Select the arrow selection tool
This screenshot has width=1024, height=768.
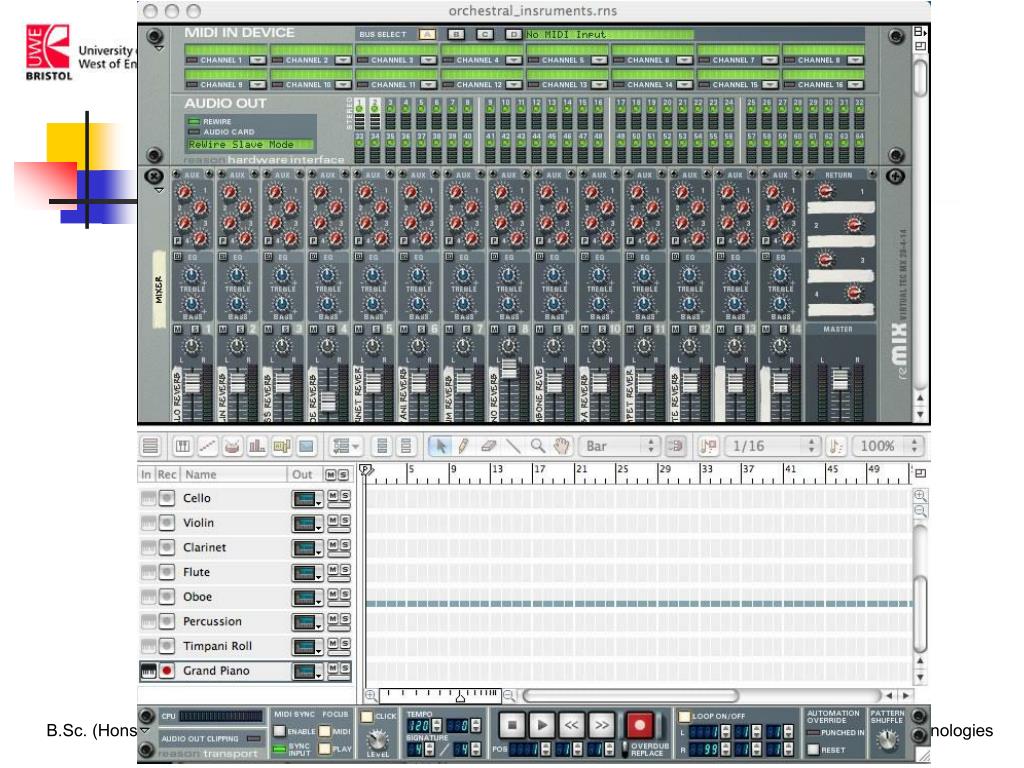coord(440,446)
